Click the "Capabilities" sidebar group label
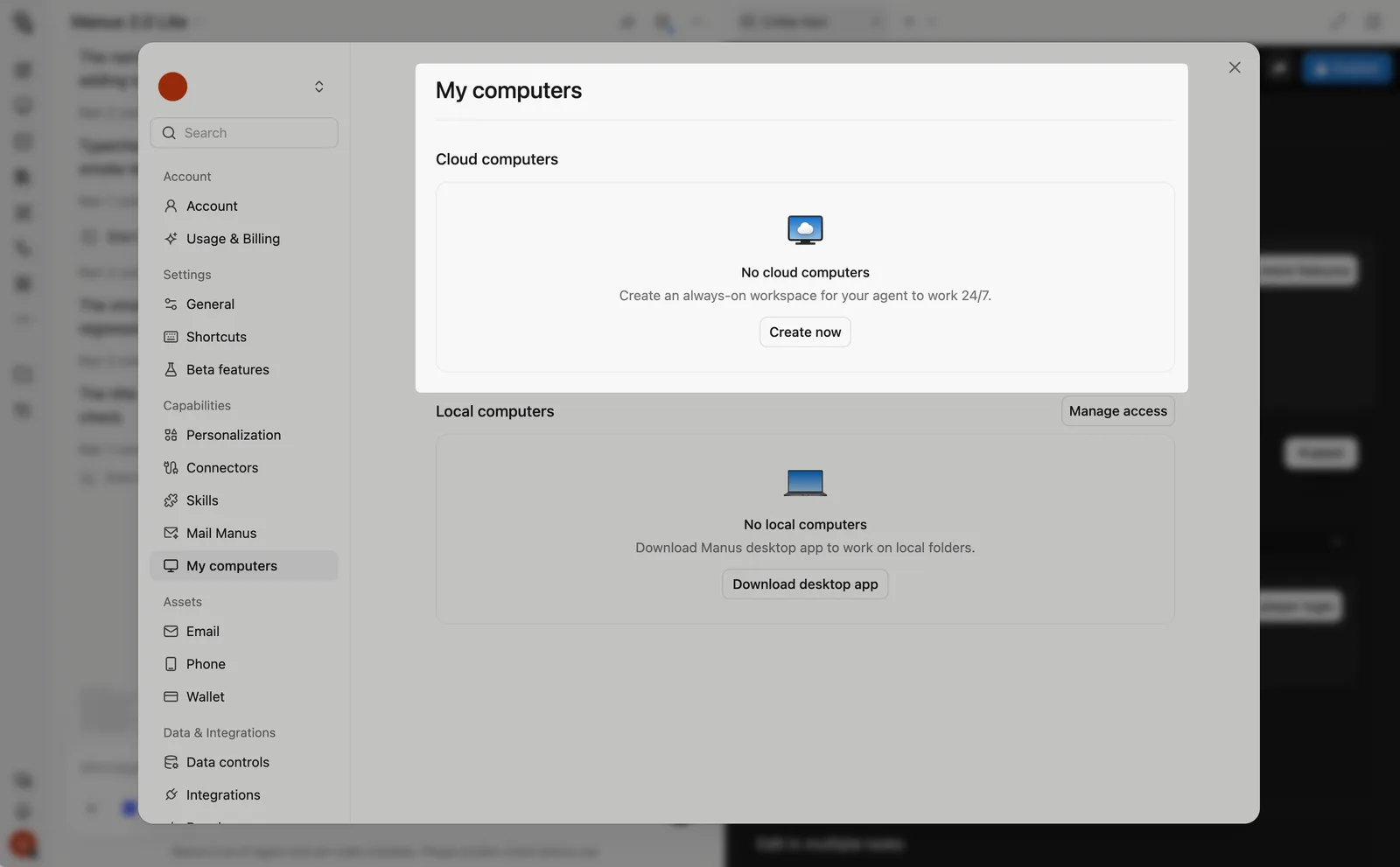 click(197, 405)
